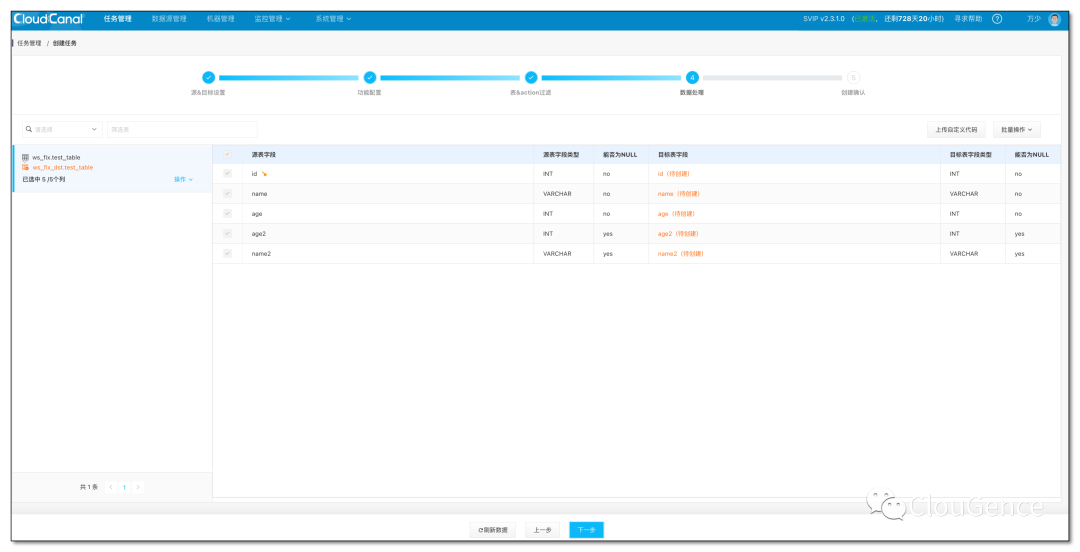Click the SVIP v2.3.1.0 version text
This screenshot has width=1080, height=552.
824,19
